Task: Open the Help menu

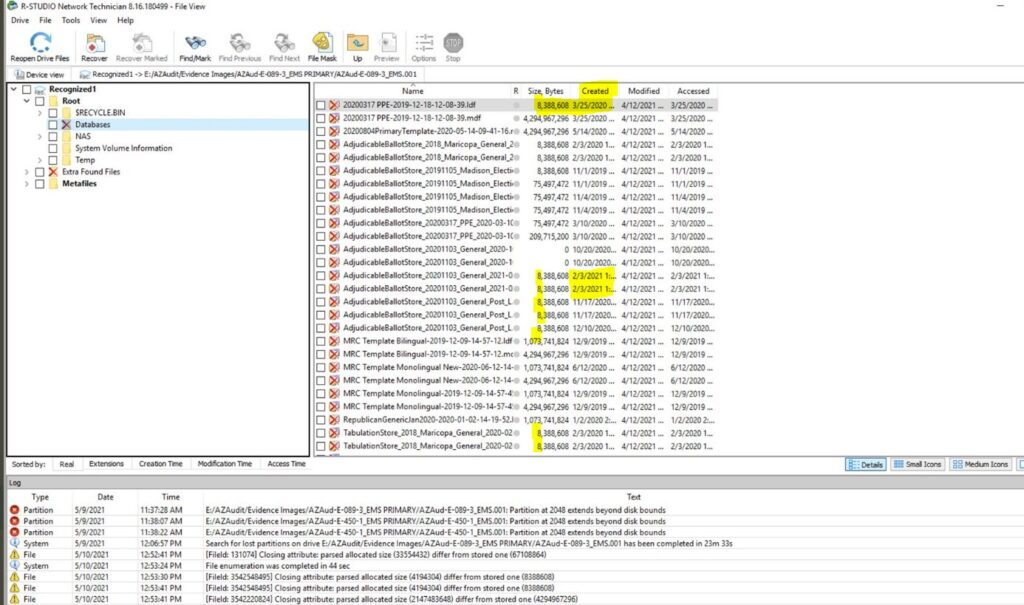Action: [125, 20]
